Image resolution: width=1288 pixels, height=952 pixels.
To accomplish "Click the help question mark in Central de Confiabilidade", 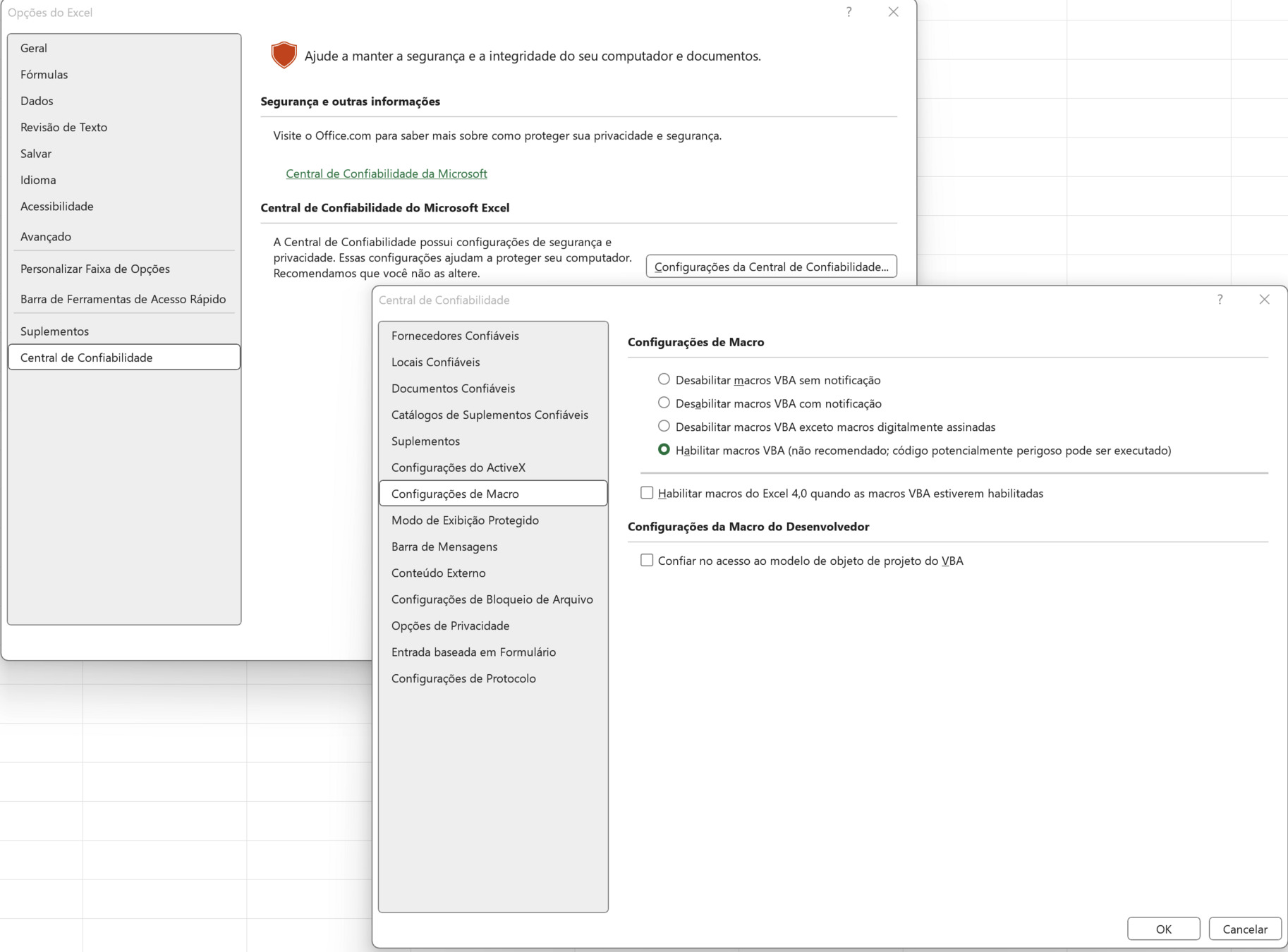I will (x=1220, y=300).
